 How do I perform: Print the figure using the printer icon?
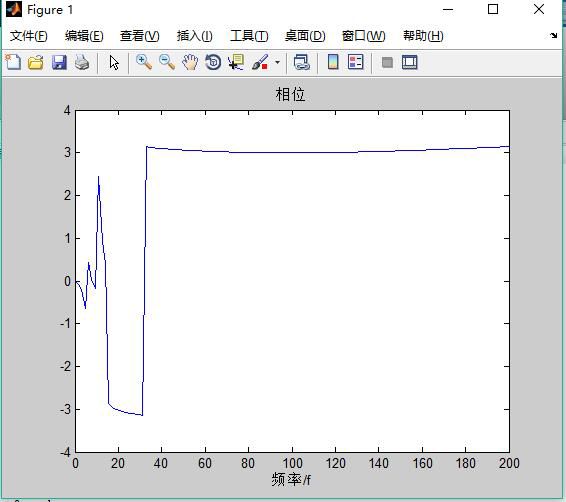(82, 62)
